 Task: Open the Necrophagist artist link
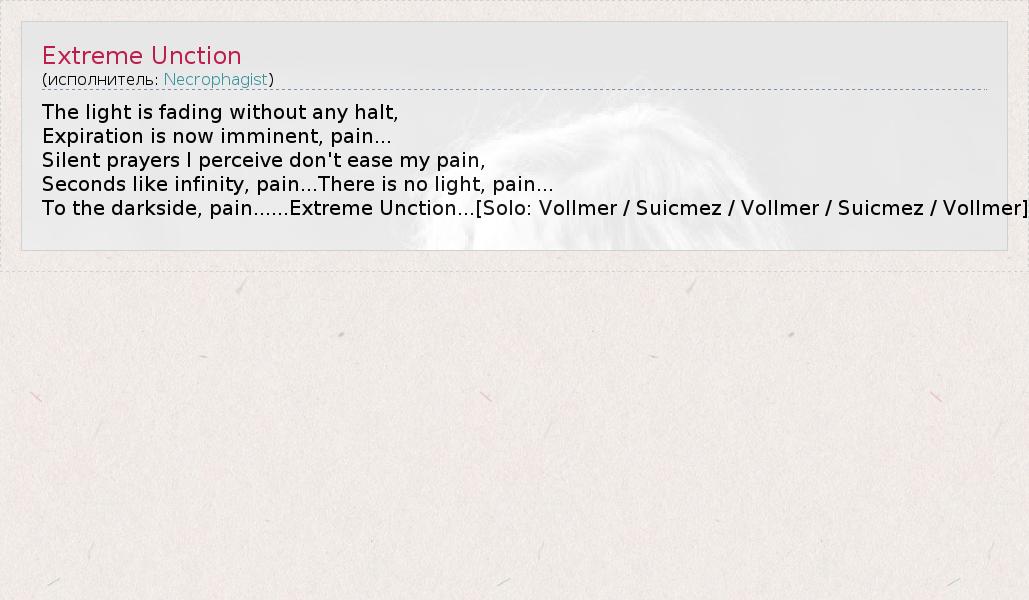215,79
